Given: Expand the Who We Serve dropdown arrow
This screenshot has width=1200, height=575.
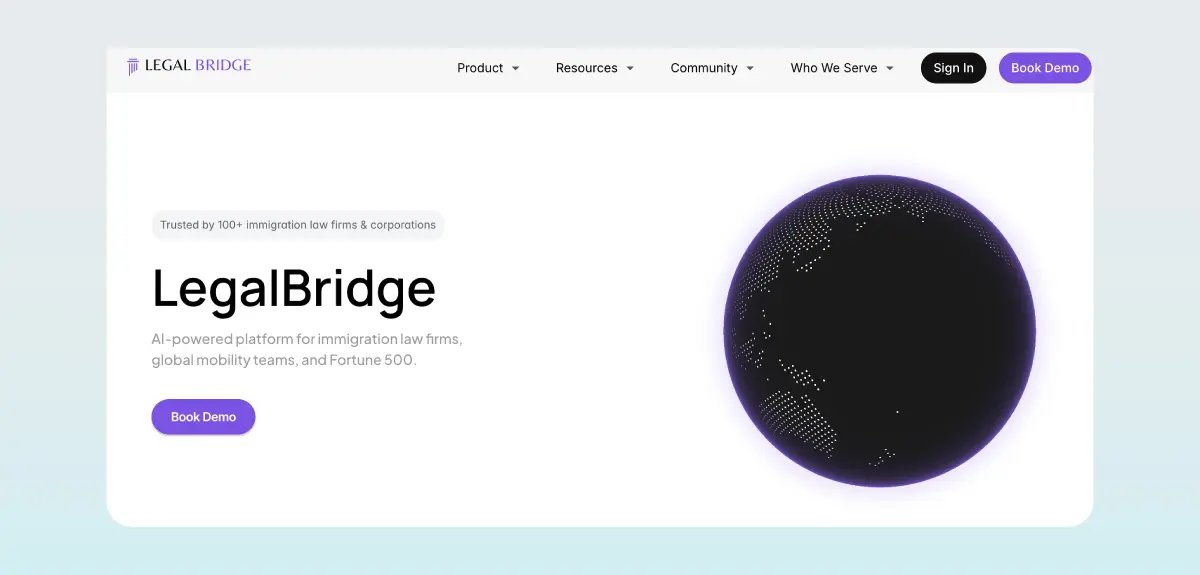Looking at the screenshot, I should 890,69.
